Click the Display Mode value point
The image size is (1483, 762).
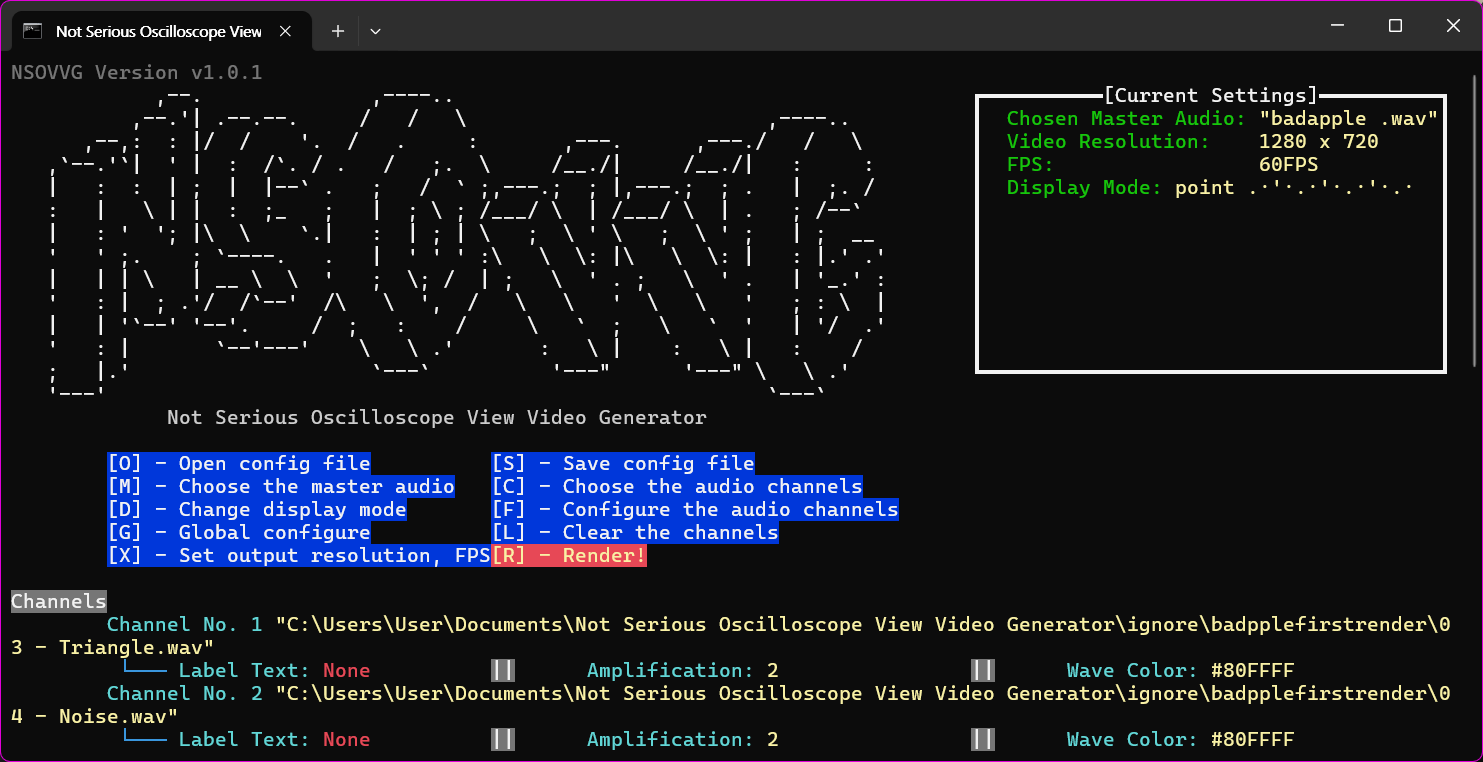[x=1205, y=188]
